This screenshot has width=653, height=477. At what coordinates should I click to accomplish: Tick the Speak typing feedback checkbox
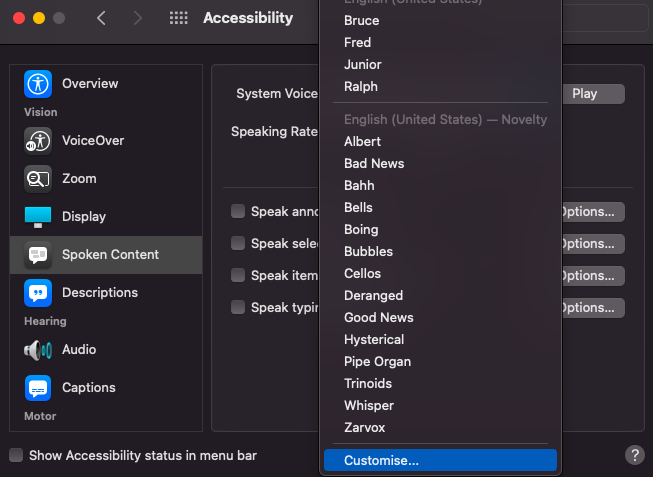(x=238, y=307)
